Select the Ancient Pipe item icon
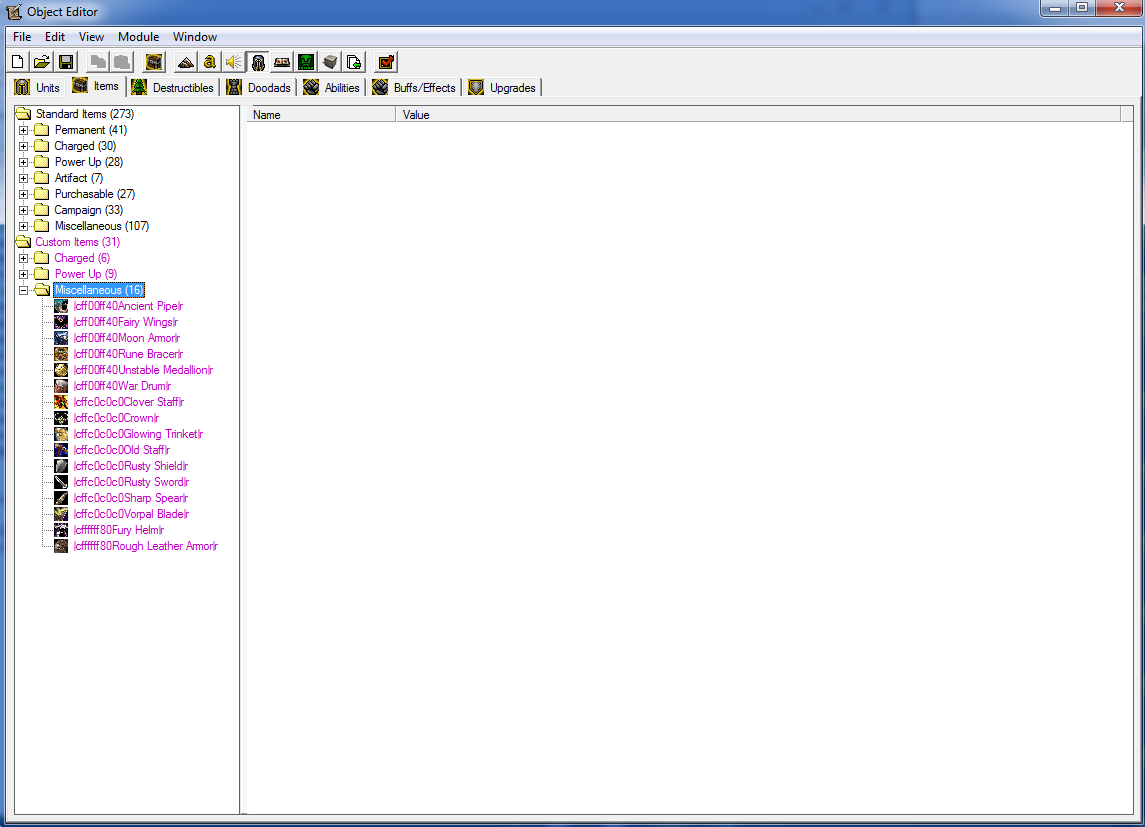Viewport: 1145px width, 827px height. click(x=61, y=306)
